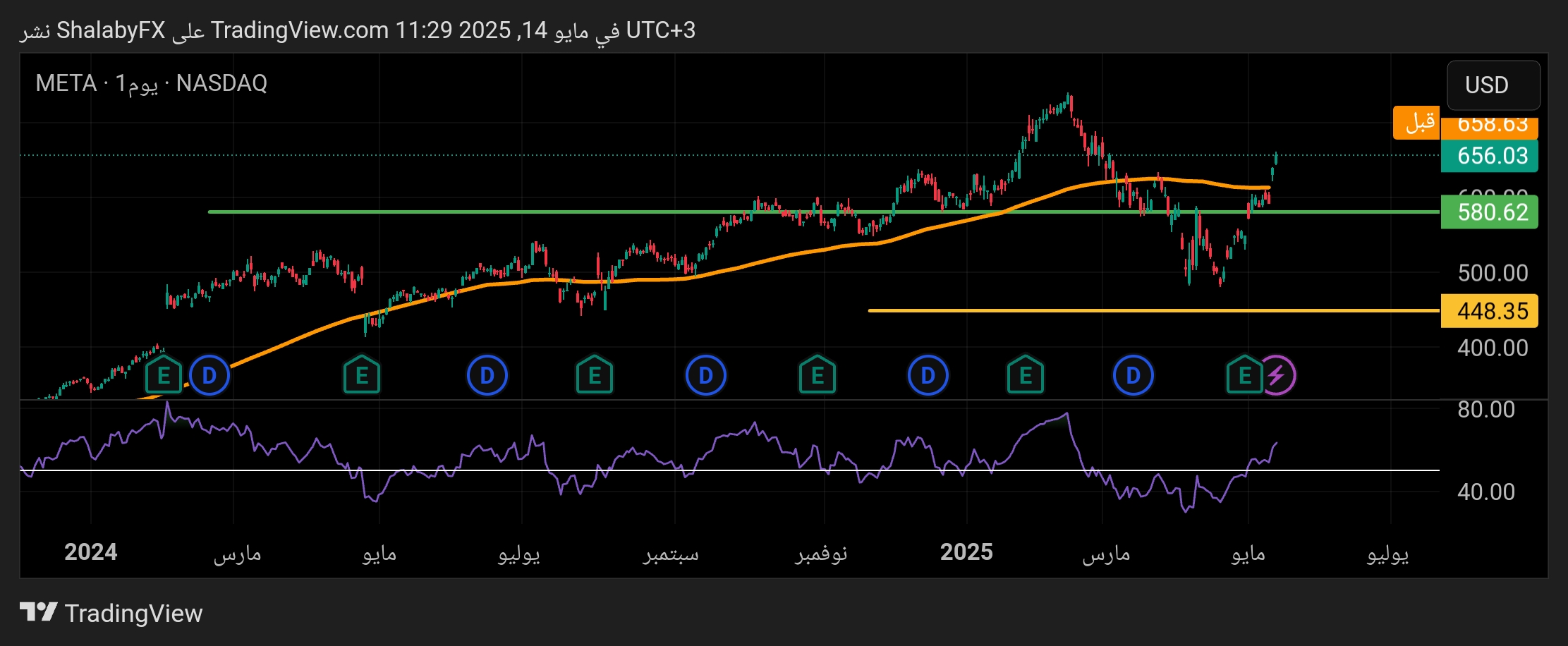Viewport: 1568px width, 646px height.
Task: Select the yellow horizontal line at 448.35
Action: (1154, 310)
